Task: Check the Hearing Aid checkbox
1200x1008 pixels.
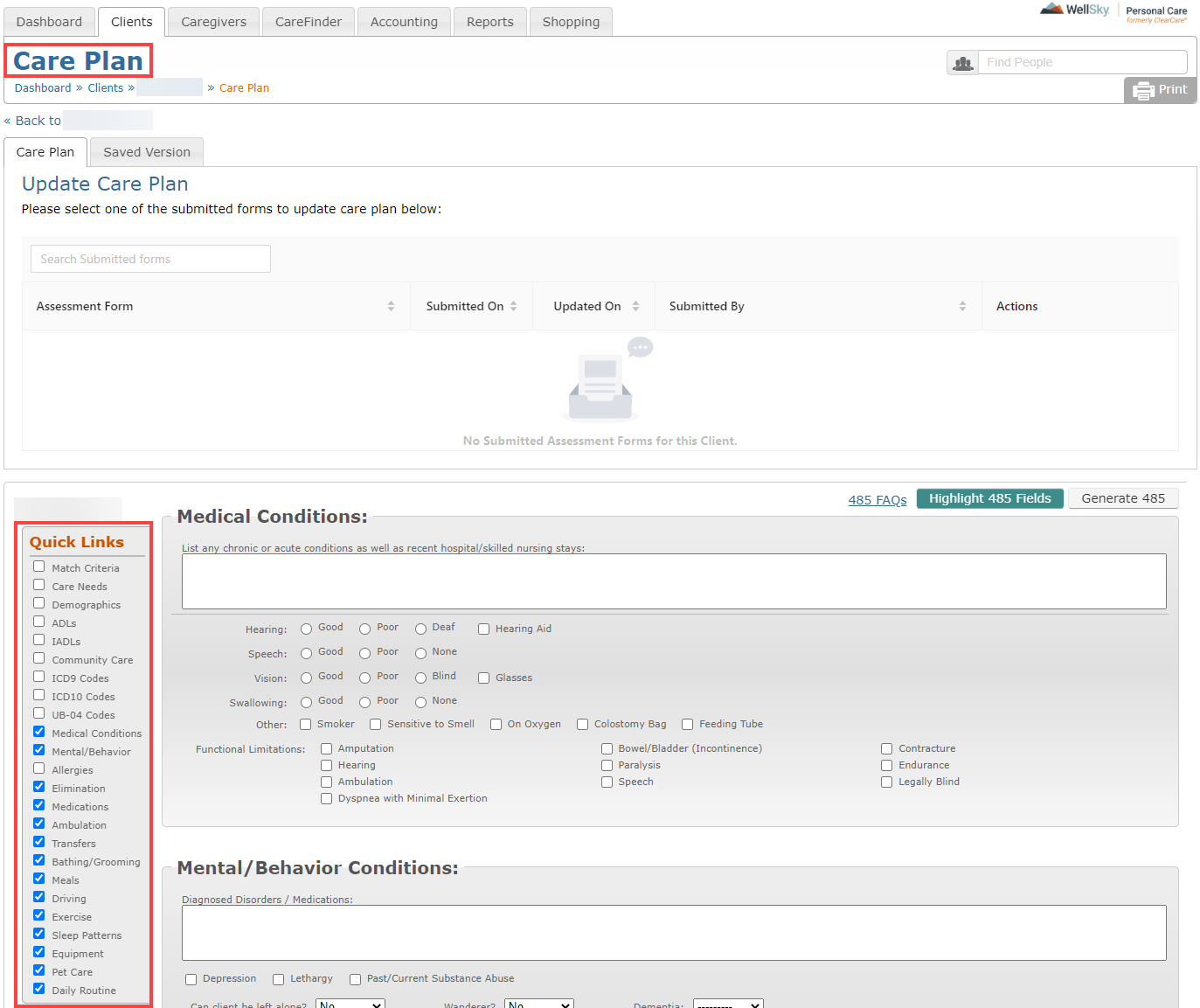Action: click(x=483, y=629)
